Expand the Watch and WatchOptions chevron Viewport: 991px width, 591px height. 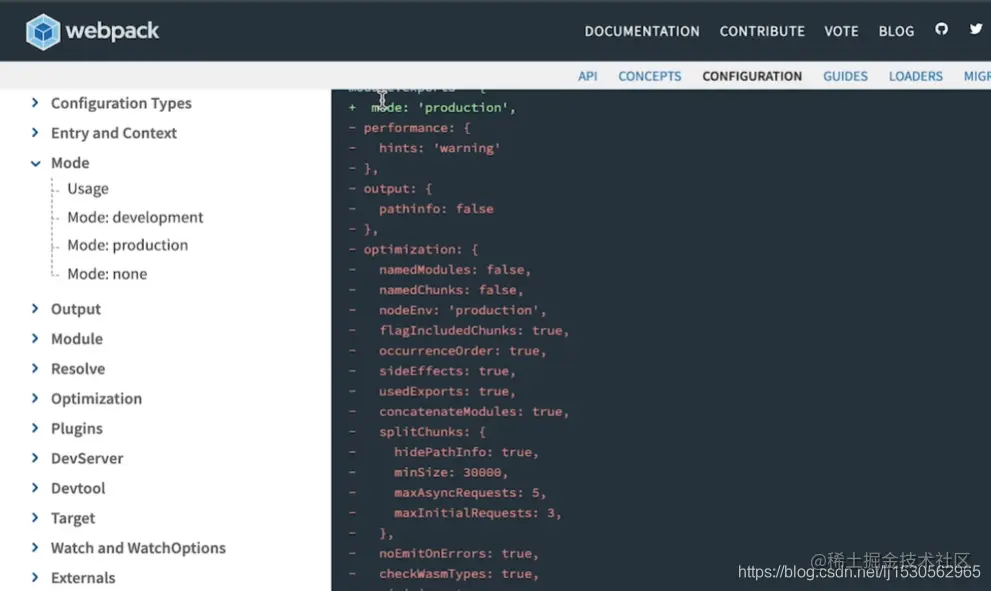click(x=35, y=547)
